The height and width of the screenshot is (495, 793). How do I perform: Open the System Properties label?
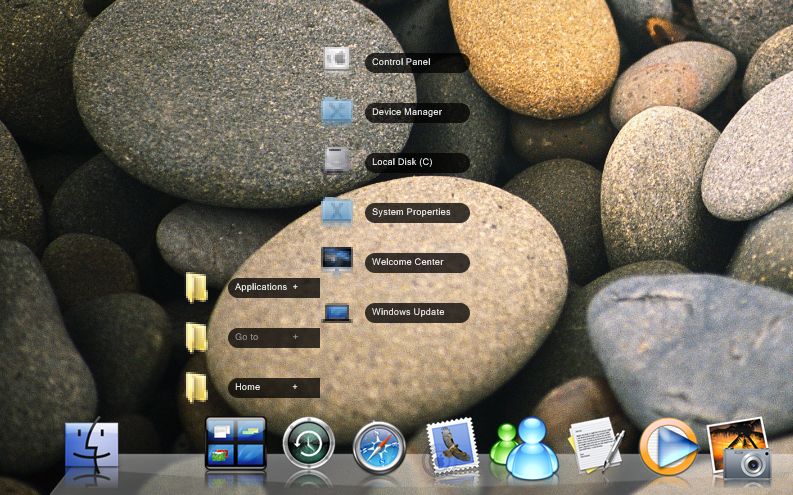coord(417,212)
